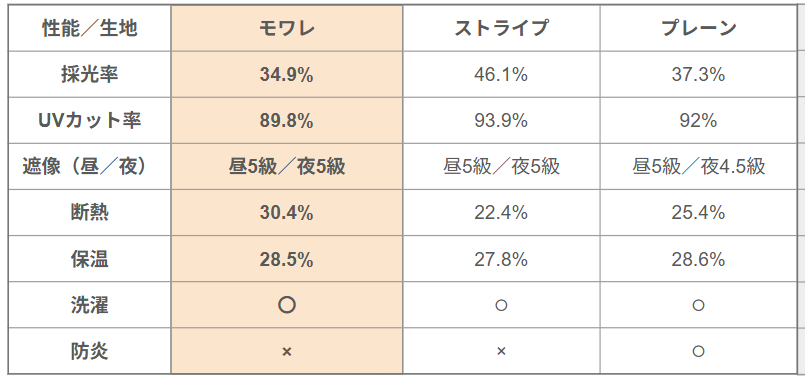Select the ストライプ column header

click(501, 28)
